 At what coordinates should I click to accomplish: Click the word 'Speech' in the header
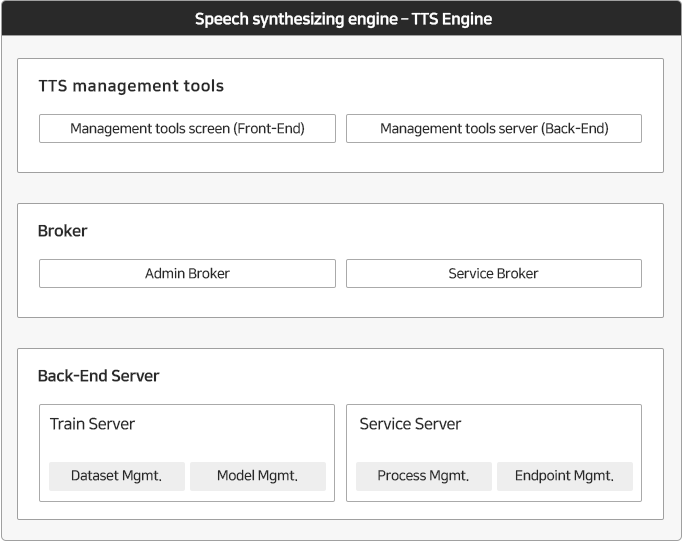(221, 20)
